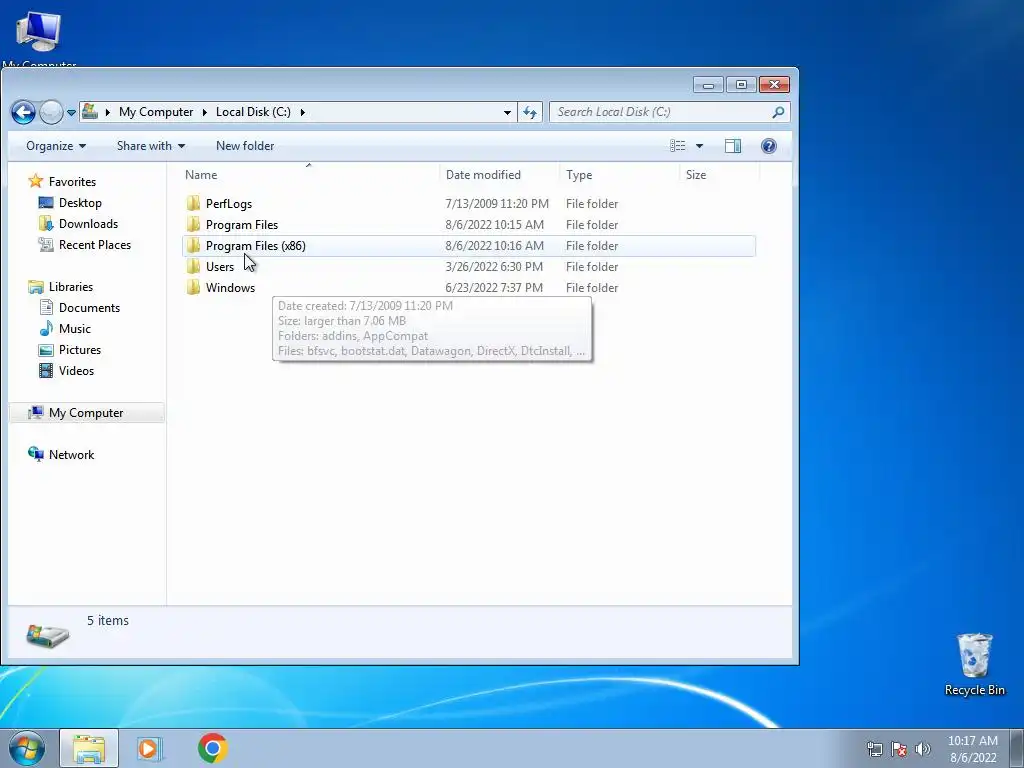This screenshot has height=768, width=1024.
Task: Click the My Computer desktop icon
Action: point(39,31)
